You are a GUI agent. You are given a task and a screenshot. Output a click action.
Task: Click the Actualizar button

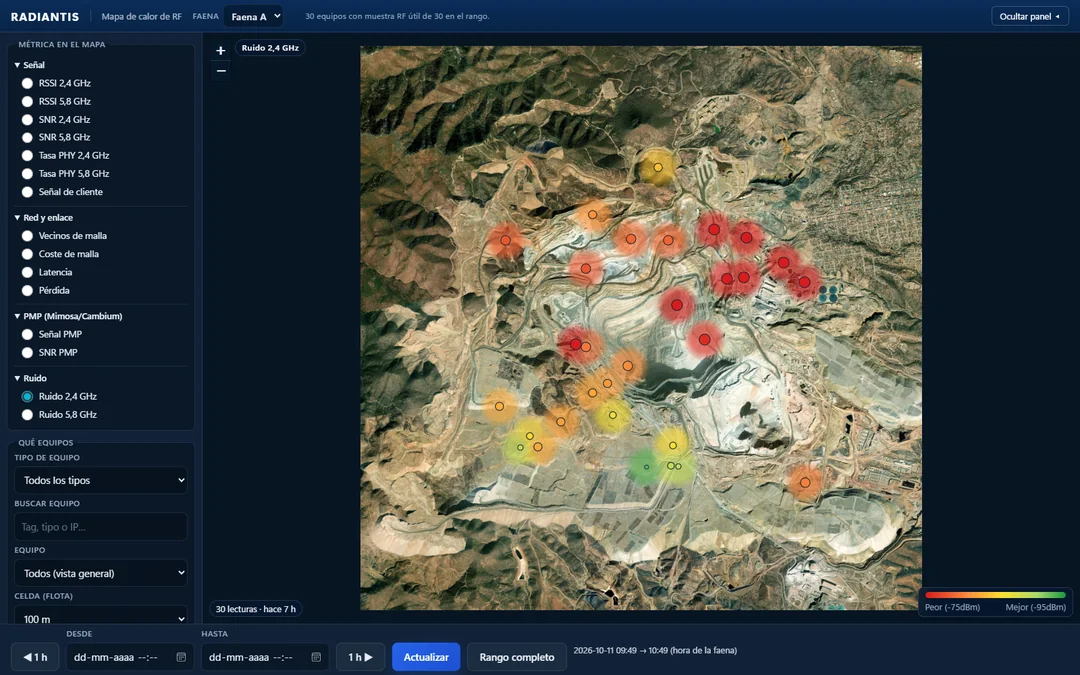(426, 657)
